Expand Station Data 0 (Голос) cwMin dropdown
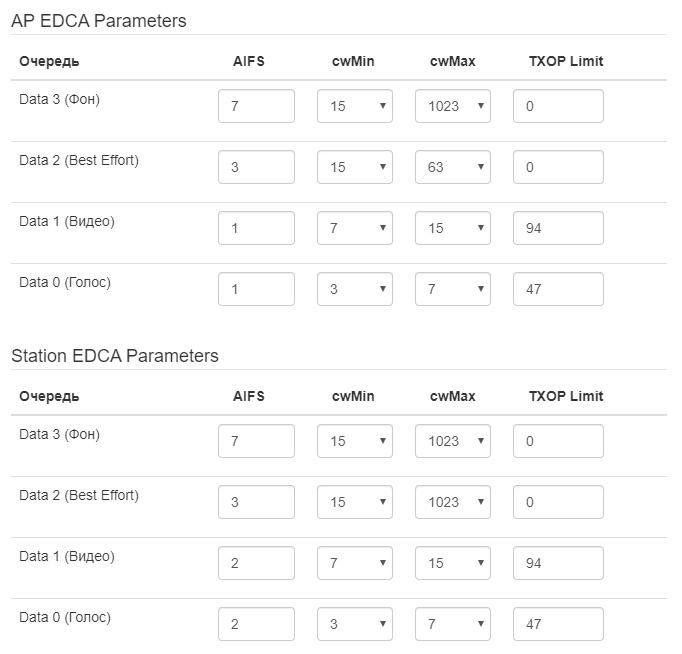The width and height of the screenshot is (682, 654). click(x=354, y=624)
